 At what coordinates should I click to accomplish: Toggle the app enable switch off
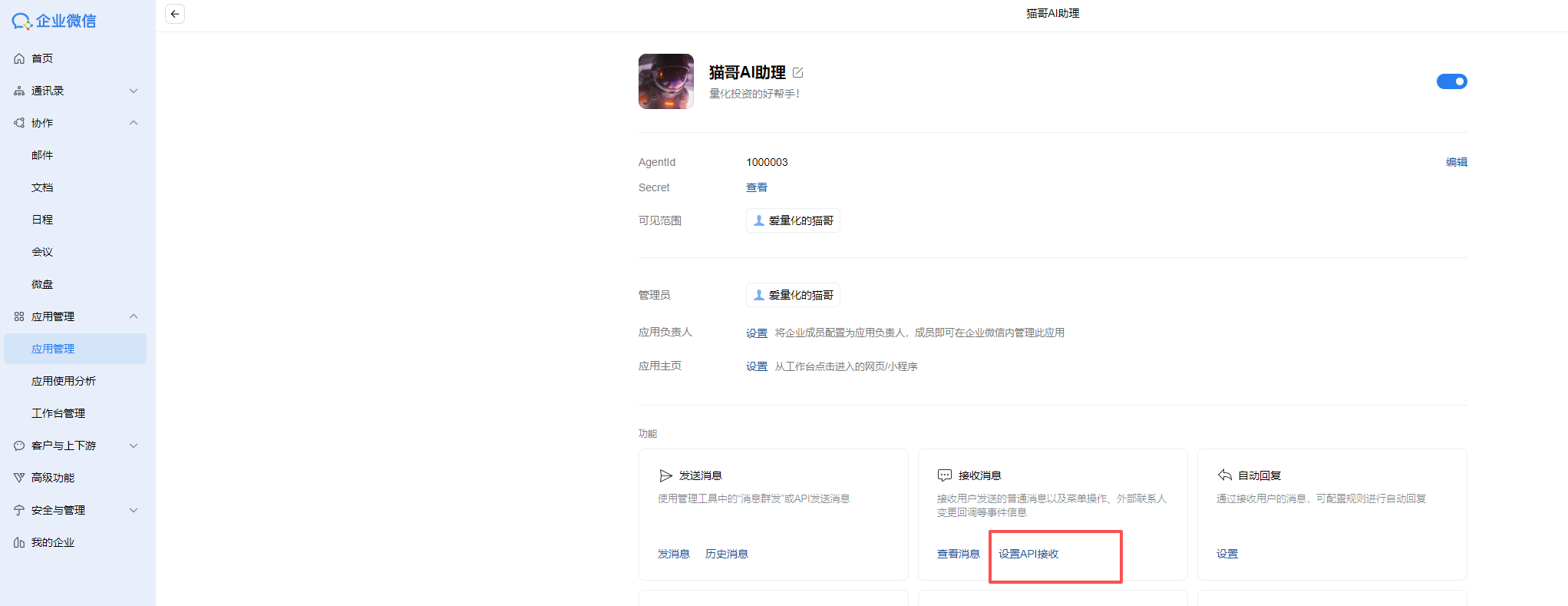(1451, 81)
